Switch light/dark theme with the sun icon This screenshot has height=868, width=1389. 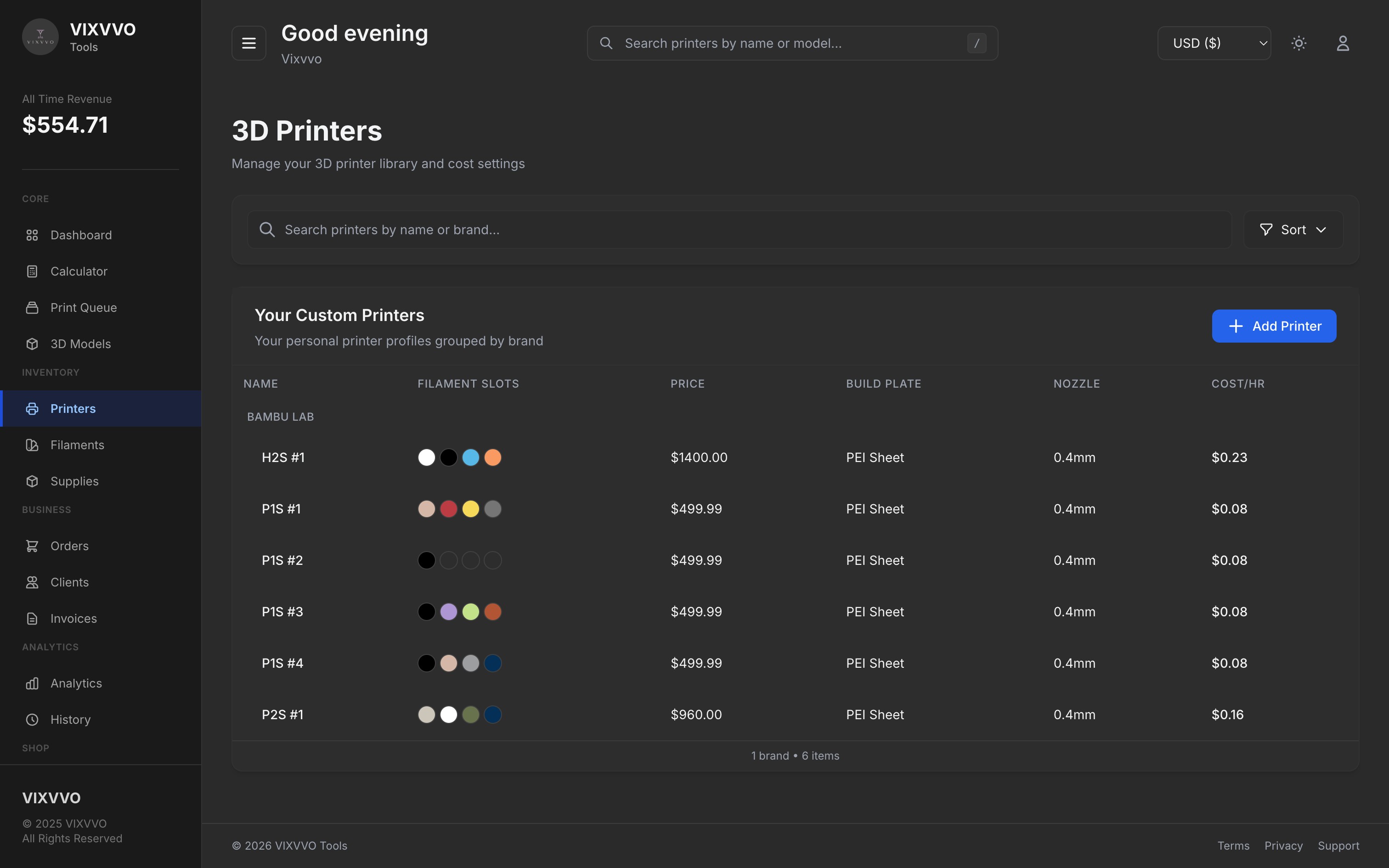point(1299,43)
